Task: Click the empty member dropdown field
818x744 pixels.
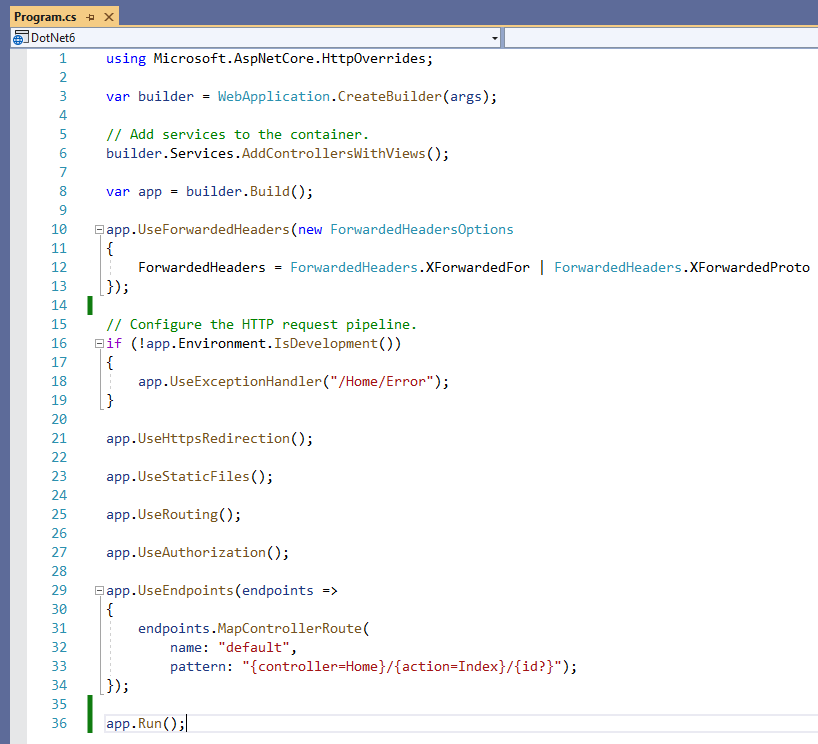Action: point(661,38)
